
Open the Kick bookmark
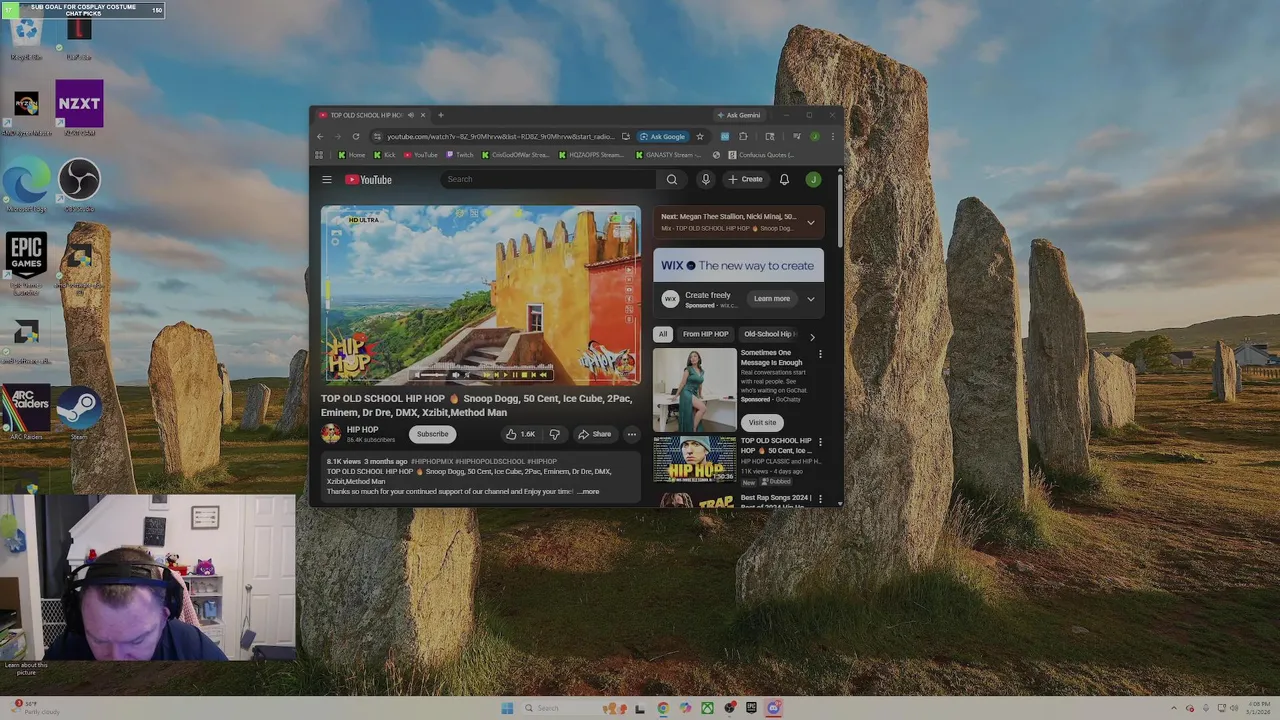tap(384, 155)
